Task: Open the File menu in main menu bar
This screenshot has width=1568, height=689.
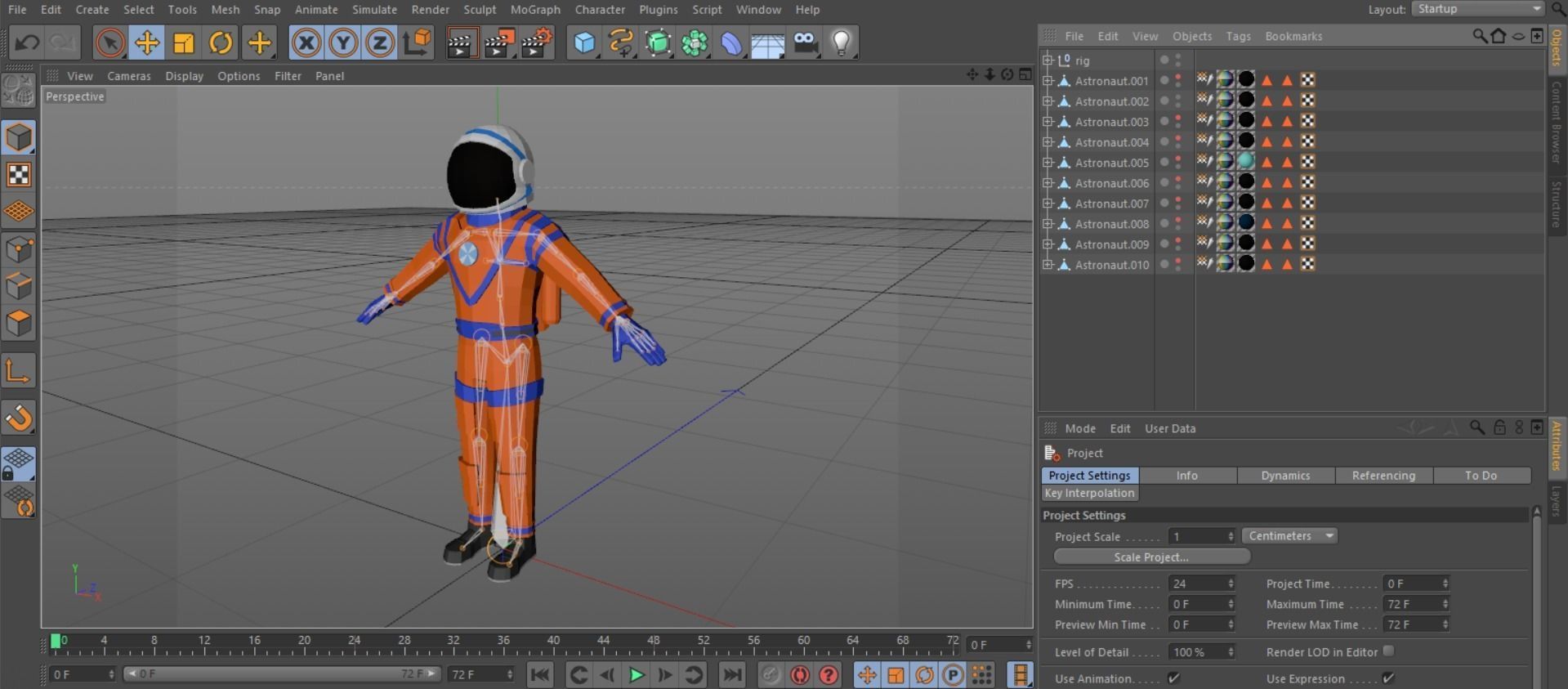Action: point(17,10)
